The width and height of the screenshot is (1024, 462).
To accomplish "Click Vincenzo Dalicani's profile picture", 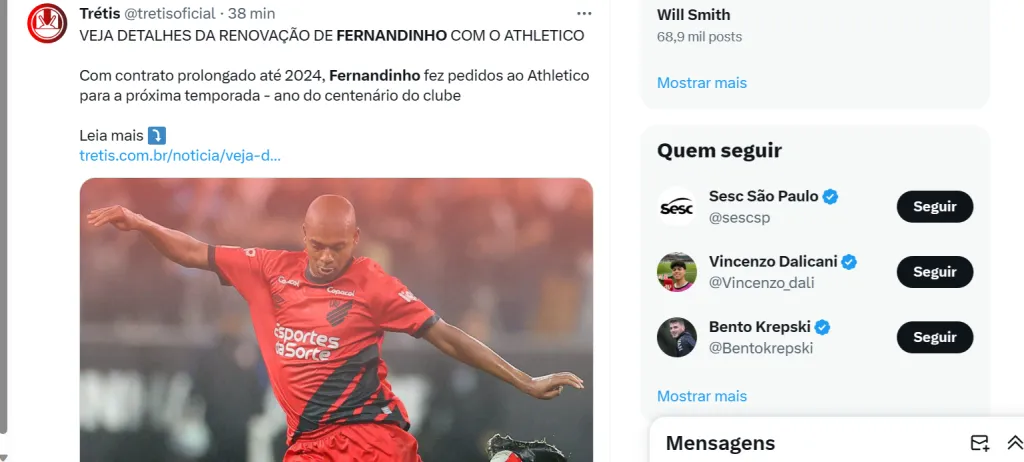I will [x=677, y=272].
